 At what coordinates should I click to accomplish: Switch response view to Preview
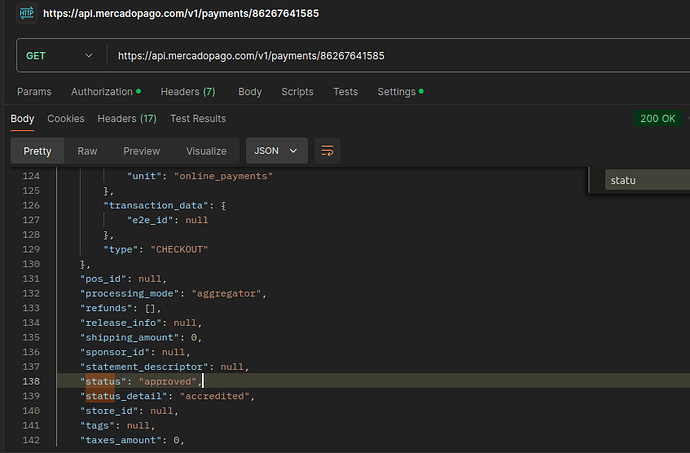point(141,151)
